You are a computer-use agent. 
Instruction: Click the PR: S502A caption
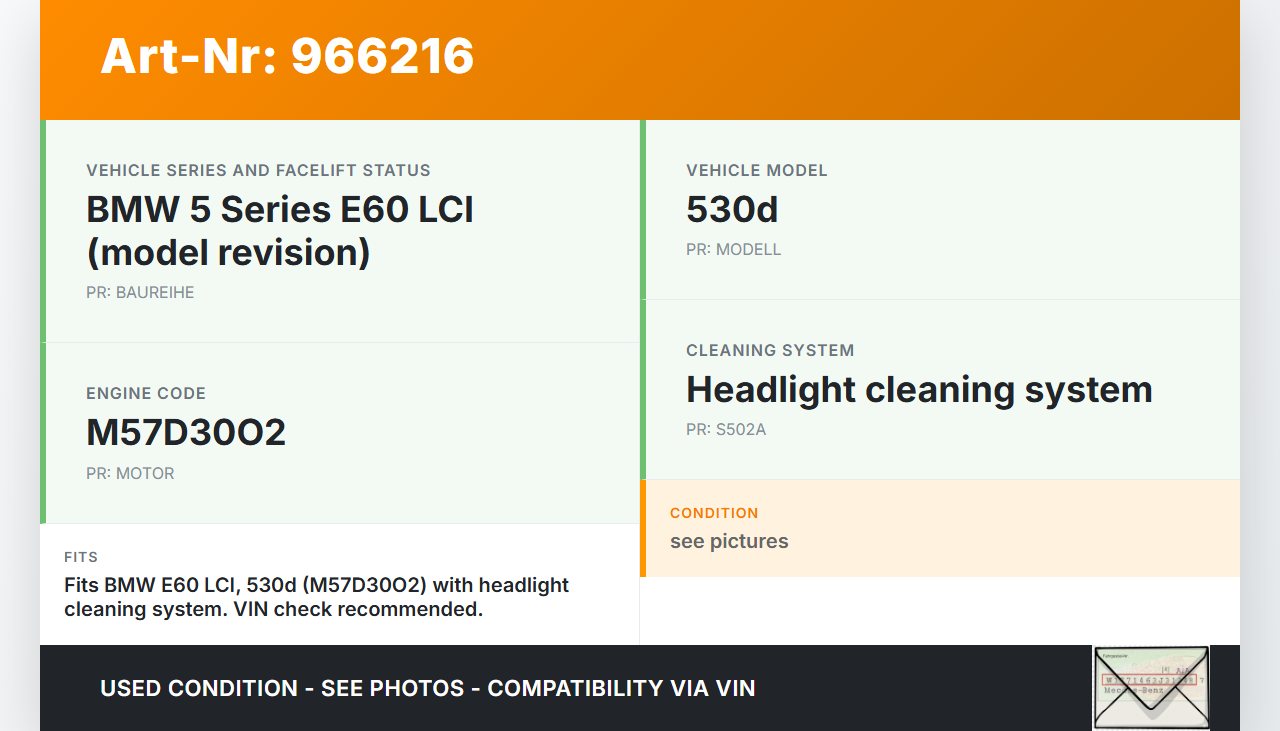(726, 430)
